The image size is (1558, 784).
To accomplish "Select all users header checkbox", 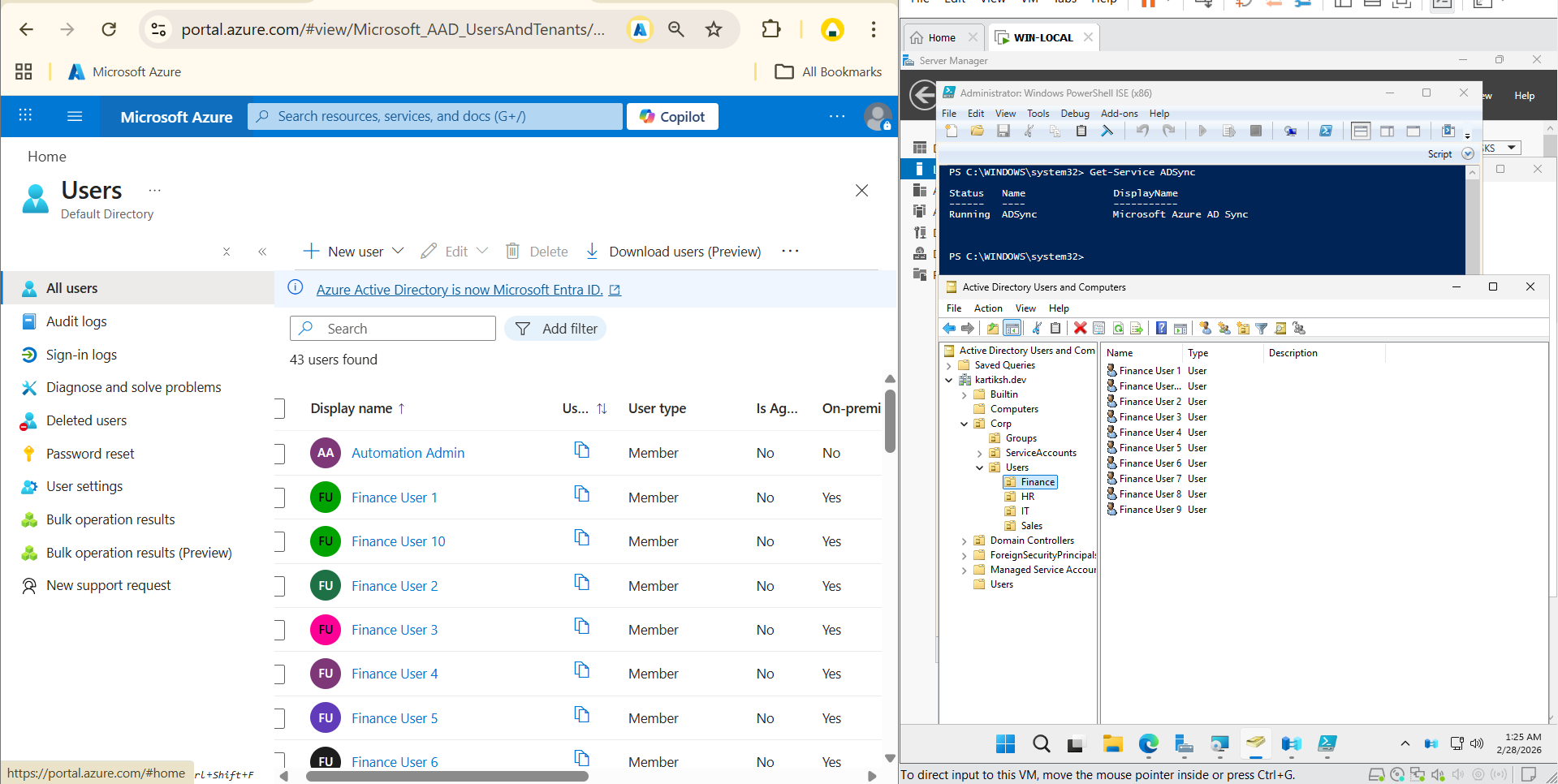I will point(279,408).
